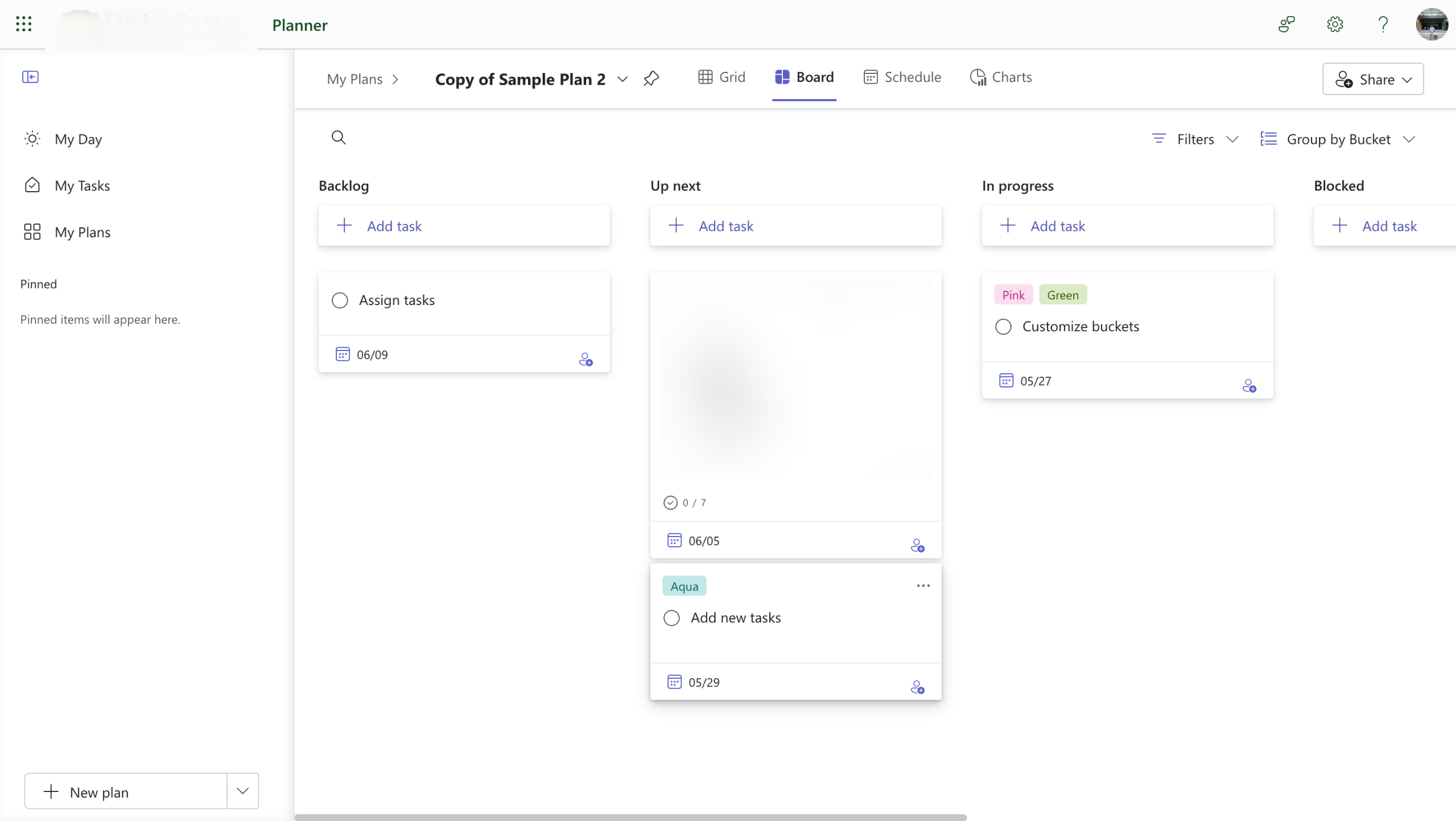Click assign icon on Customize buckets card

point(1249,386)
